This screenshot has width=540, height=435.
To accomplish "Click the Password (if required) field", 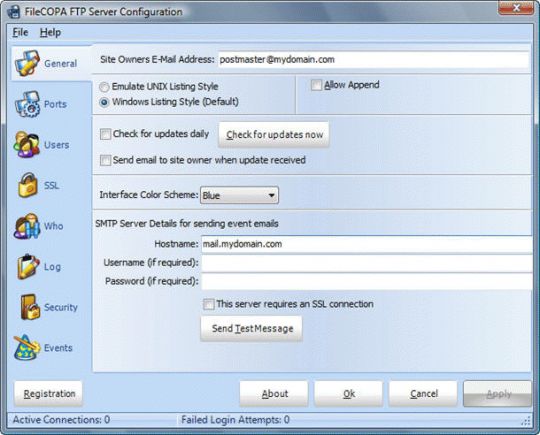I will coord(367,281).
